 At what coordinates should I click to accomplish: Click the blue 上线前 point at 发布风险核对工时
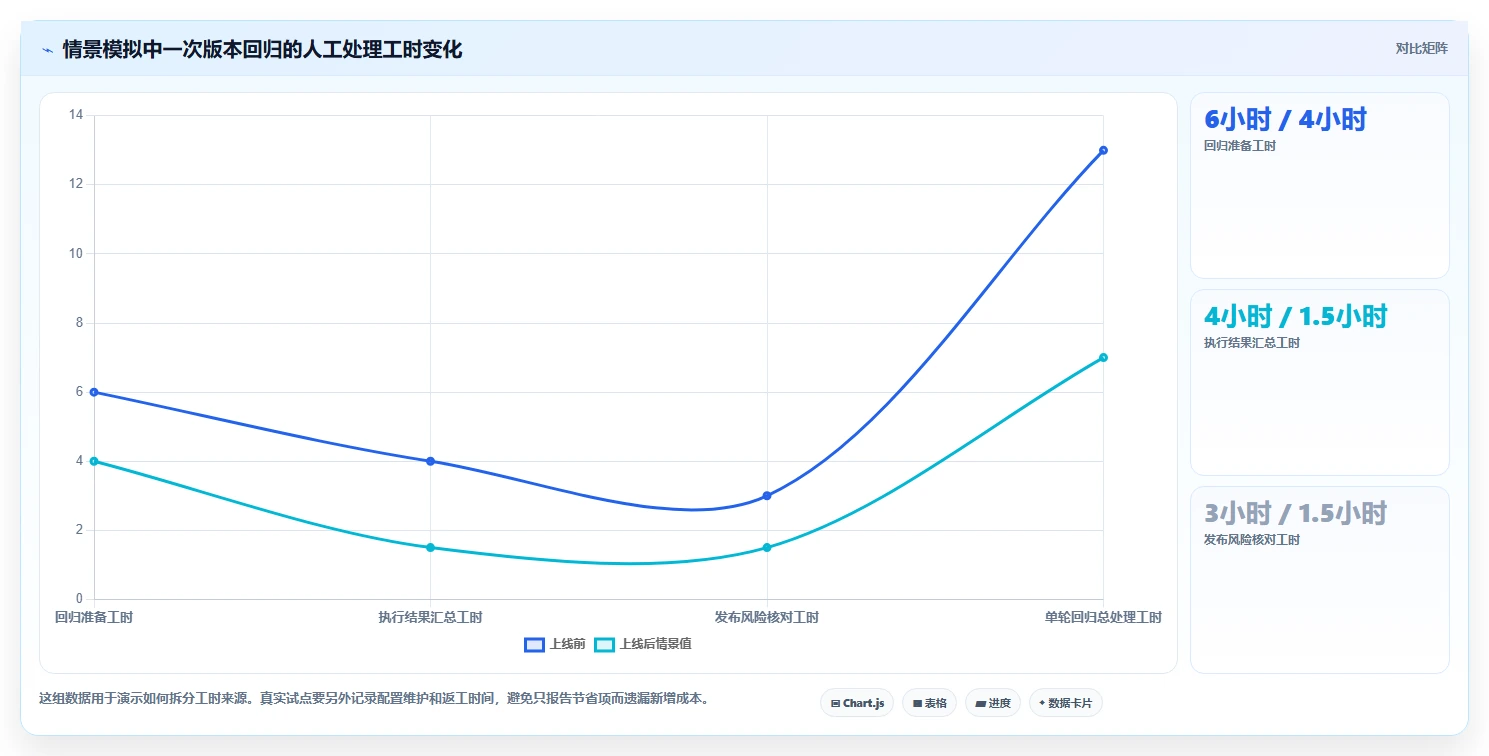click(767, 496)
